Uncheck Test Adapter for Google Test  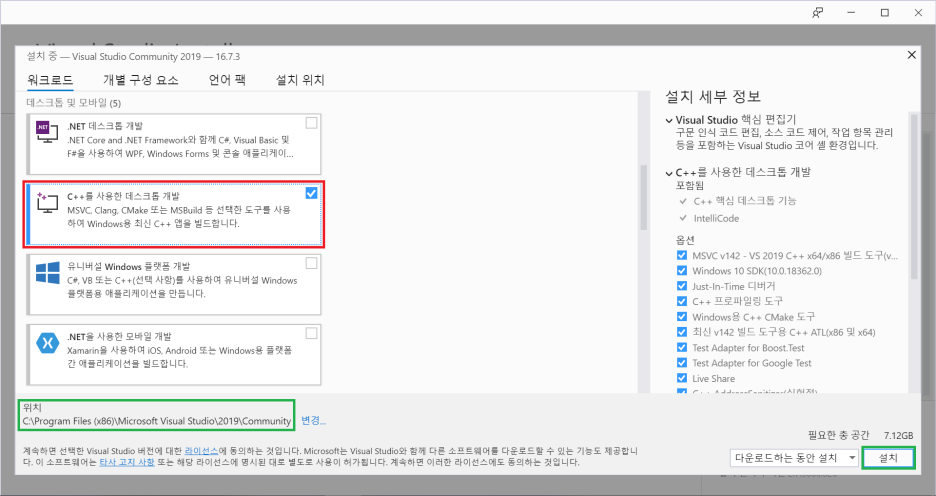[x=682, y=362]
